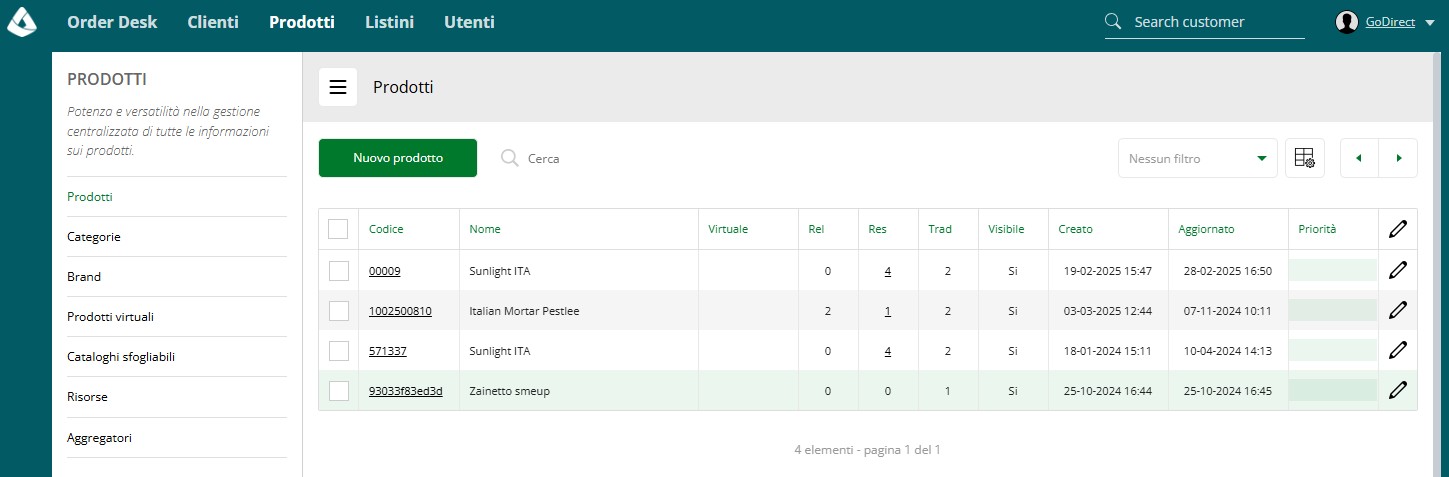1449x477 pixels.
Task: Sort by Creato column header
Action: click(x=1076, y=229)
